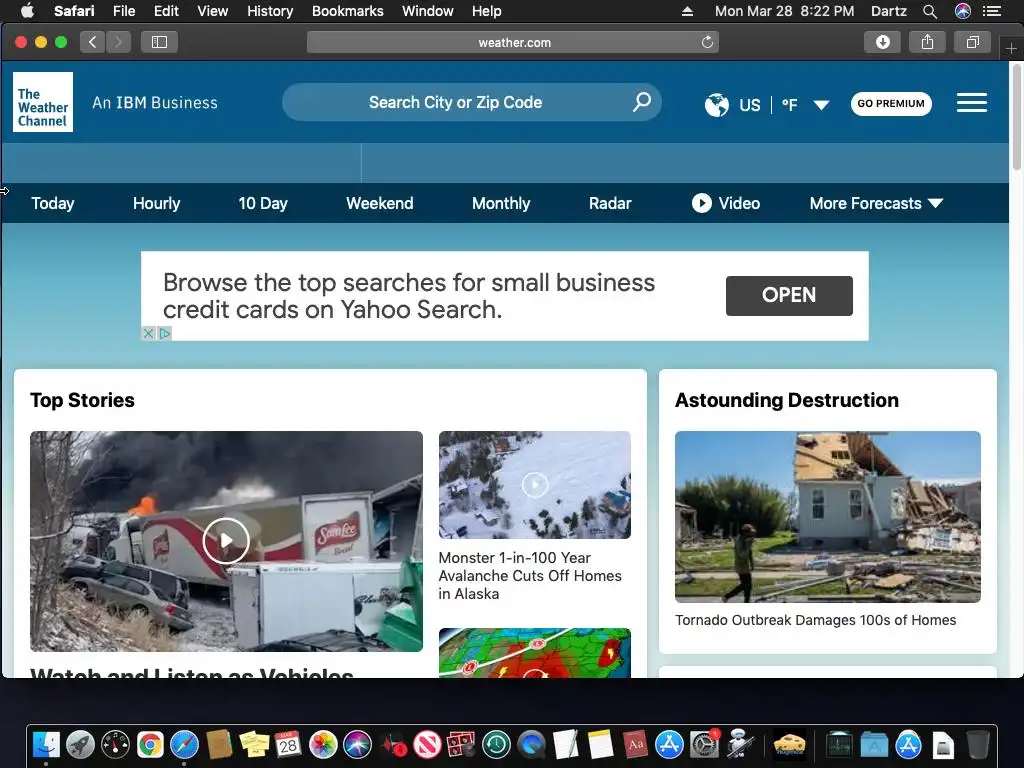
Task: Select the Hourly tab
Action: point(156,203)
